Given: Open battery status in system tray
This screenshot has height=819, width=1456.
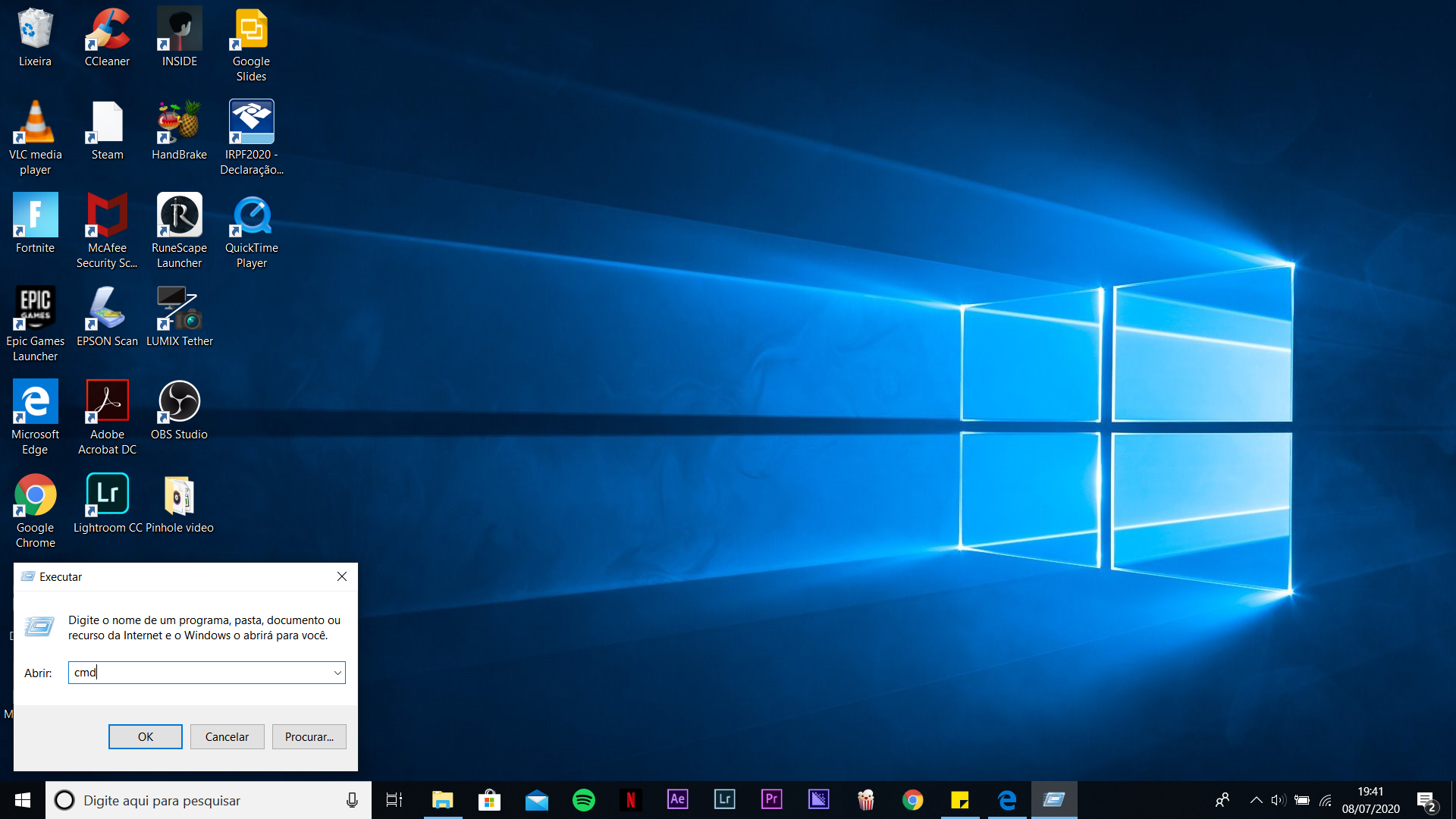Looking at the screenshot, I should pos(1302,800).
